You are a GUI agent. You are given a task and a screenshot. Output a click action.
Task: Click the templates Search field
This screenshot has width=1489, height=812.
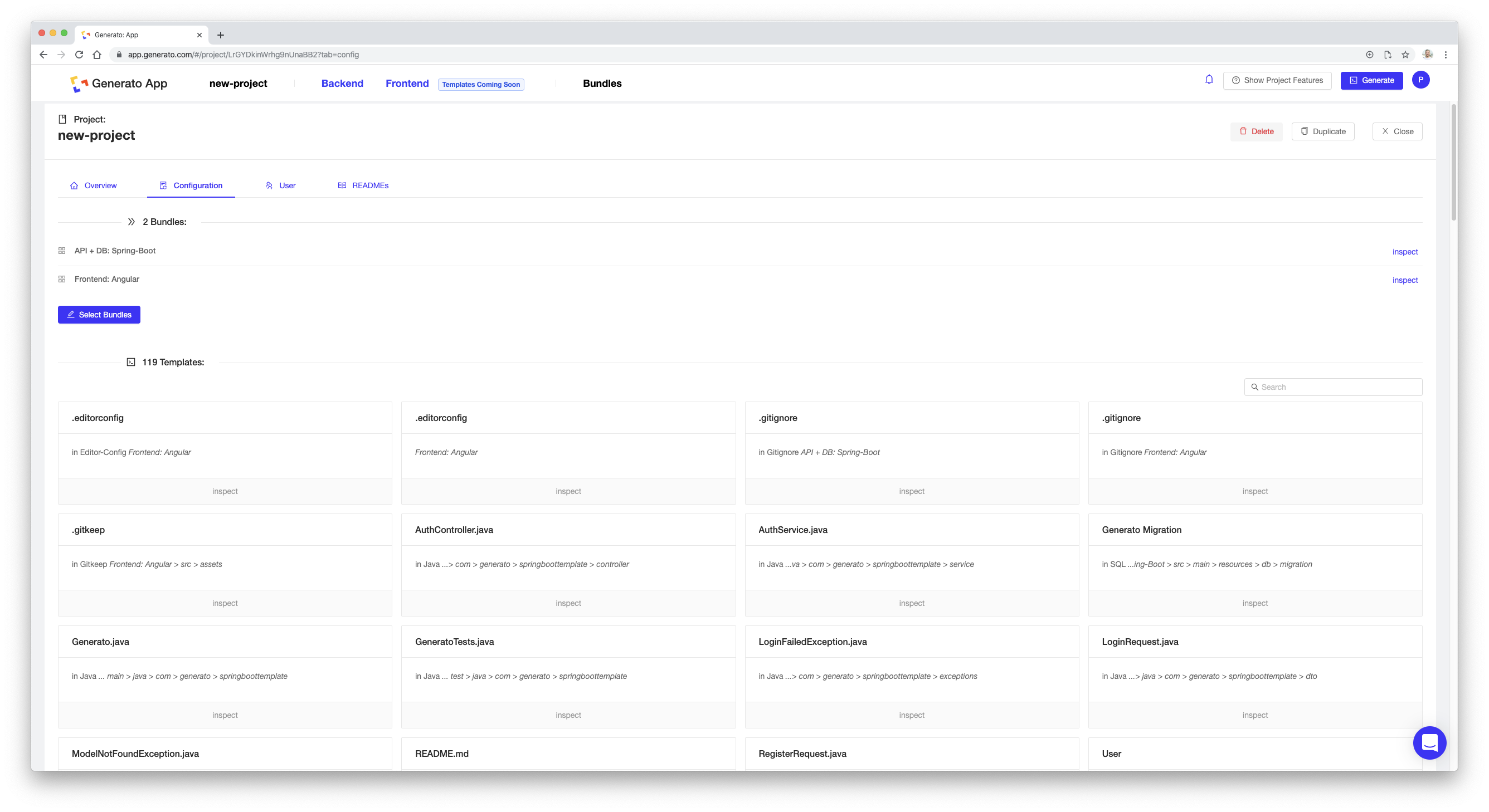click(x=1332, y=387)
